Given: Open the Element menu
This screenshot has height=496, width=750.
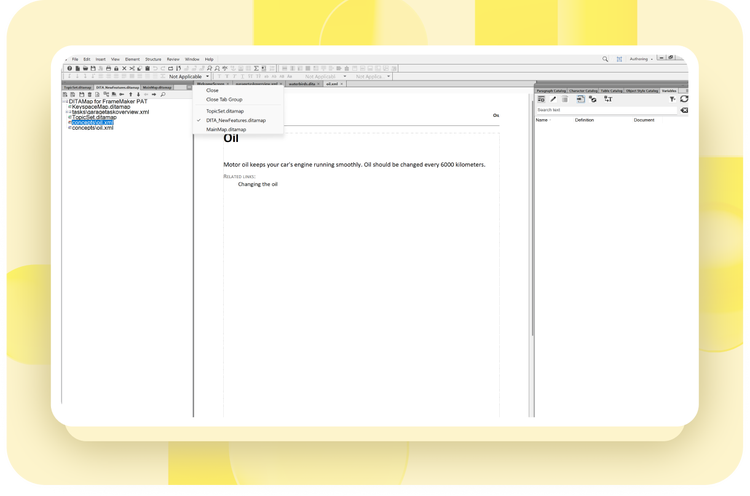Looking at the screenshot, I should coord(132,59).
